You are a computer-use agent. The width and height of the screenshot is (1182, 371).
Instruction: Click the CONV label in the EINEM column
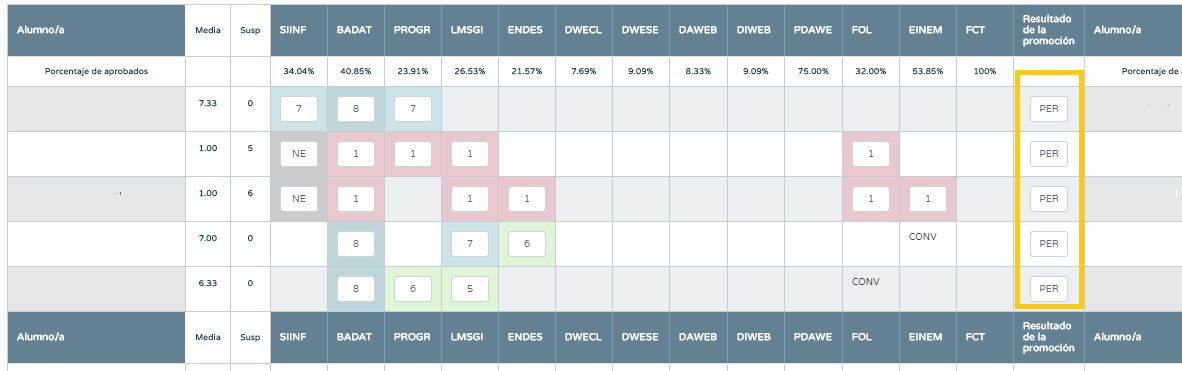923,236
